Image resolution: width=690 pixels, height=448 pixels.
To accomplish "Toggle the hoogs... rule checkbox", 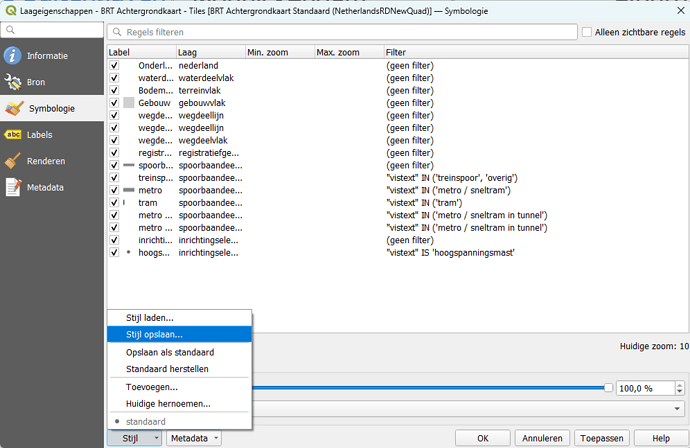I will (x=114, y=253).
